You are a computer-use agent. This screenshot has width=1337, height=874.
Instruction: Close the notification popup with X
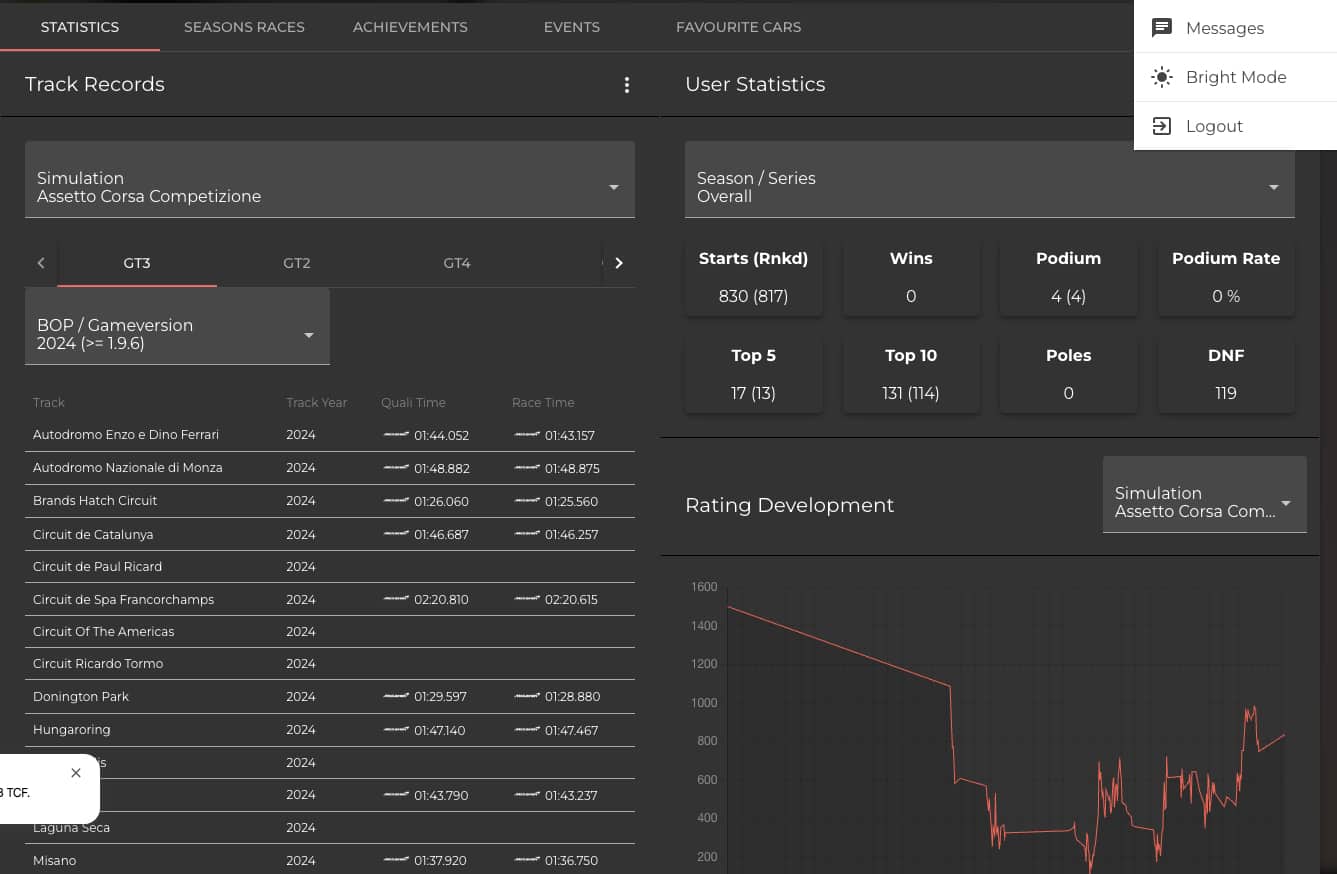(76, 773)
